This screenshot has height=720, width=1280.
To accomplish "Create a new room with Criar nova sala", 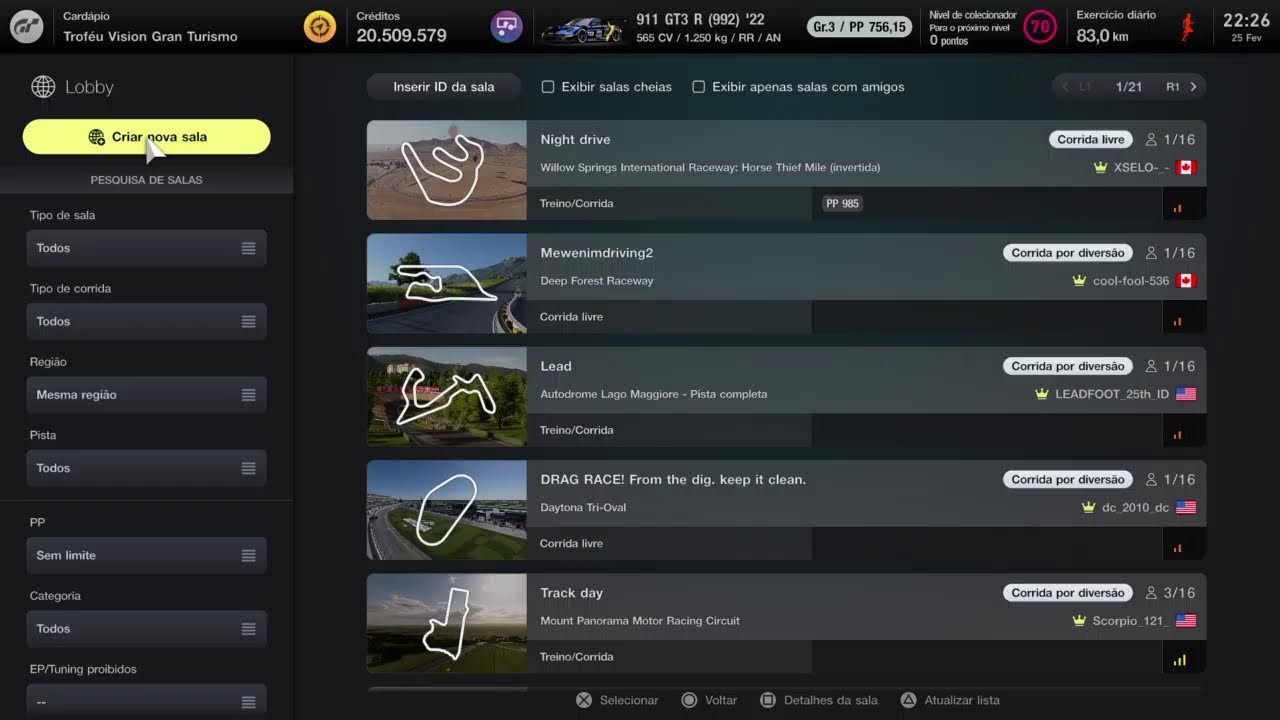I will (147, 137).
